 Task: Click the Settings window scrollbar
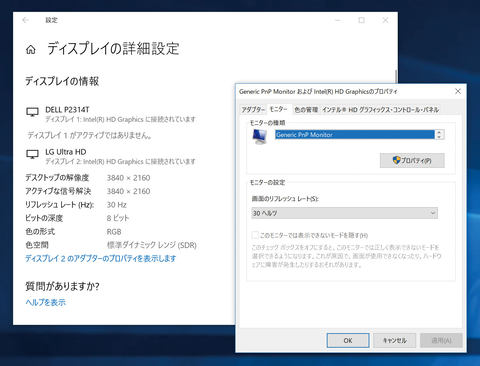[x=396, y=77]
